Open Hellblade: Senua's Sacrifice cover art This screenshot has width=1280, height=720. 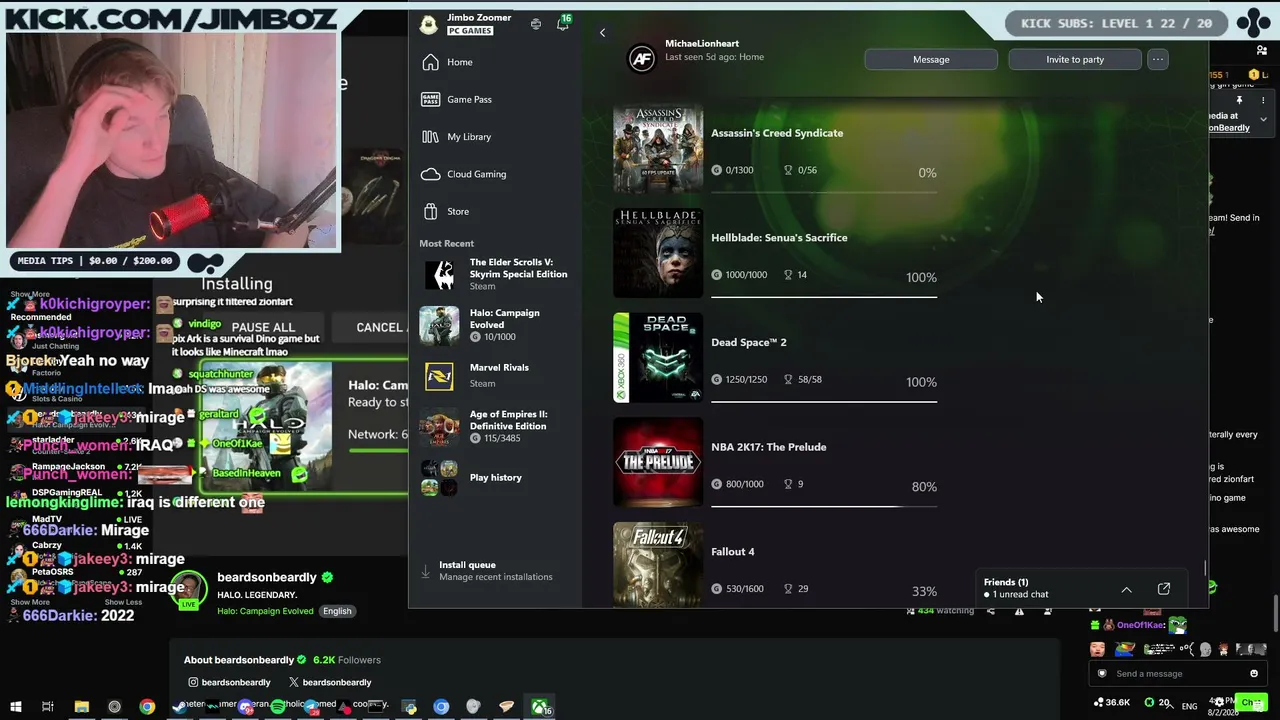[658, 253]
